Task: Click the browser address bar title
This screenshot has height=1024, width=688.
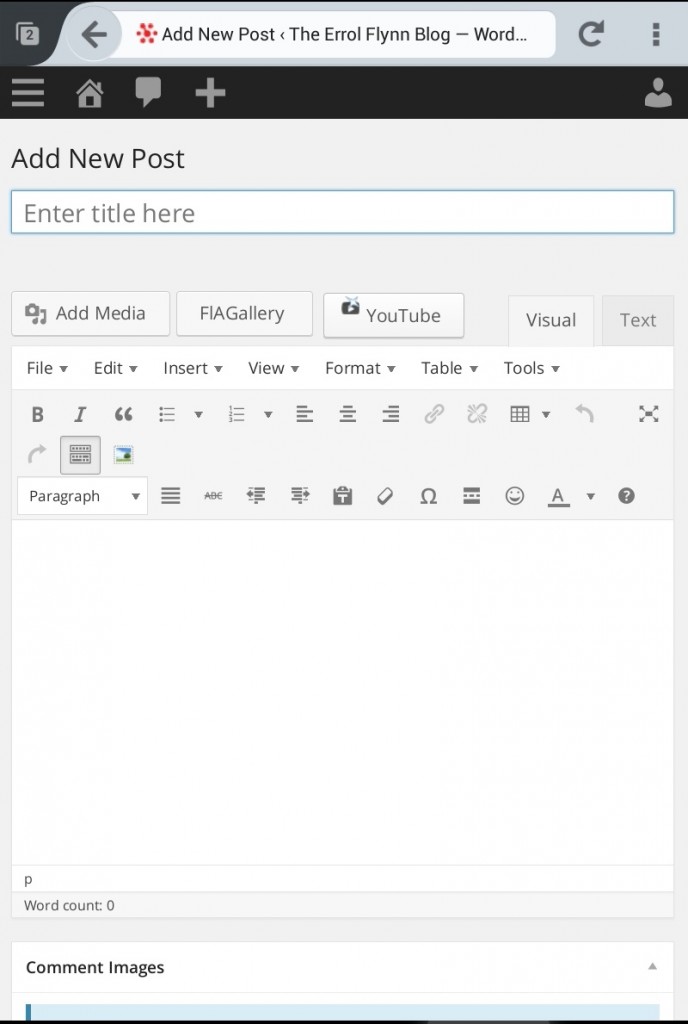Action: pyautogui.click(x=344, y=34)
